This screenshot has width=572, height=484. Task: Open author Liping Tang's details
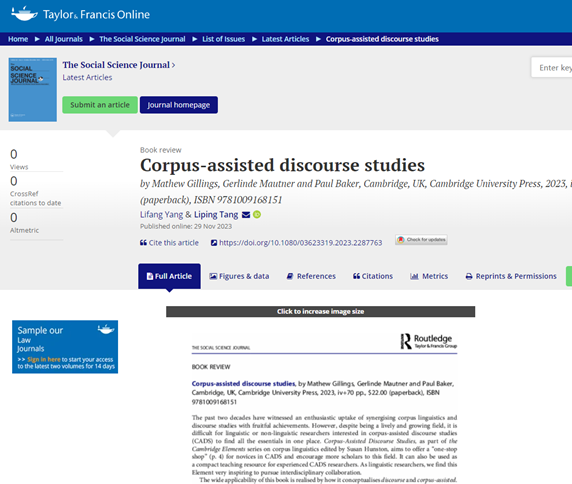pos(216,214)
